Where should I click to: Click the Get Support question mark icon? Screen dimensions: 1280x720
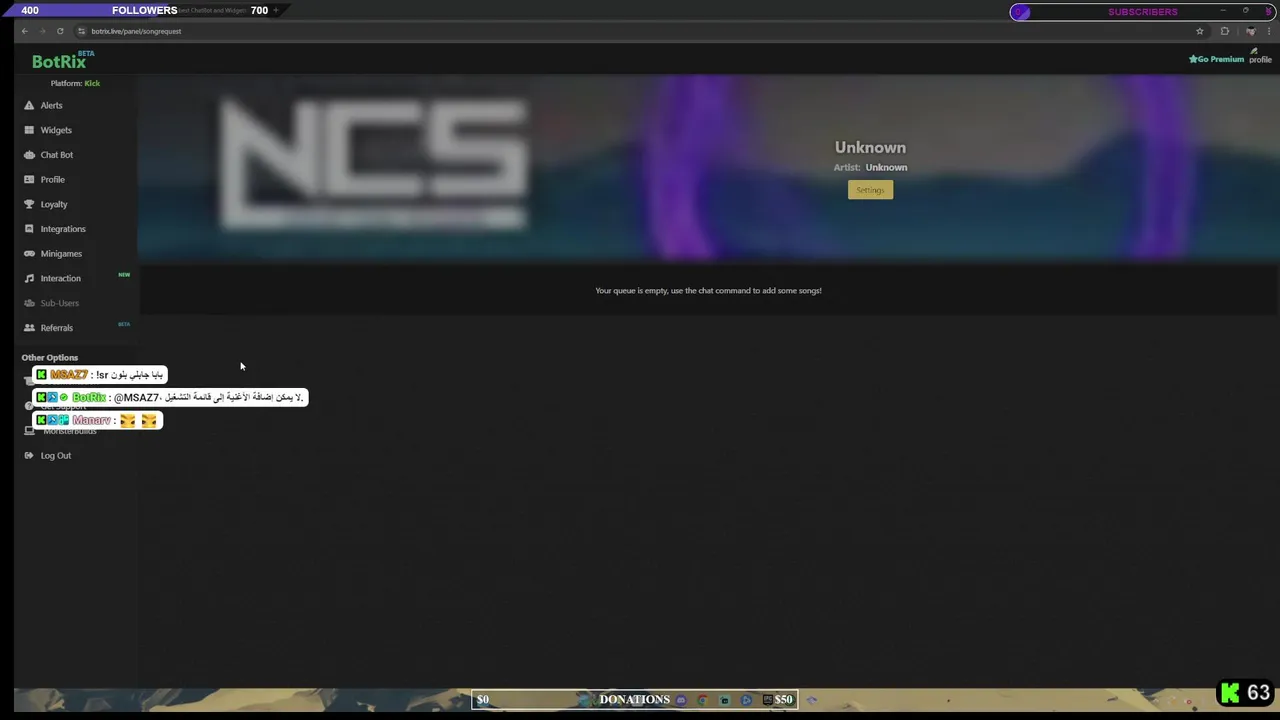click(x=28, y=406)
